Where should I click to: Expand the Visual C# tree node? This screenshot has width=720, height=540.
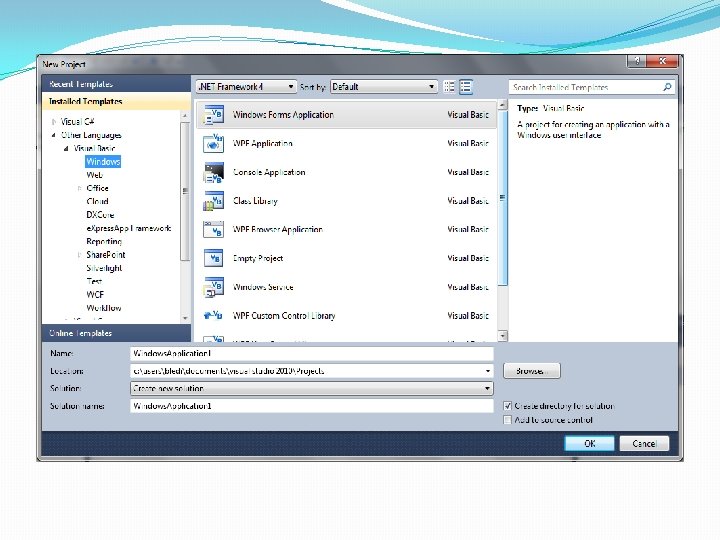pos(54,122)
